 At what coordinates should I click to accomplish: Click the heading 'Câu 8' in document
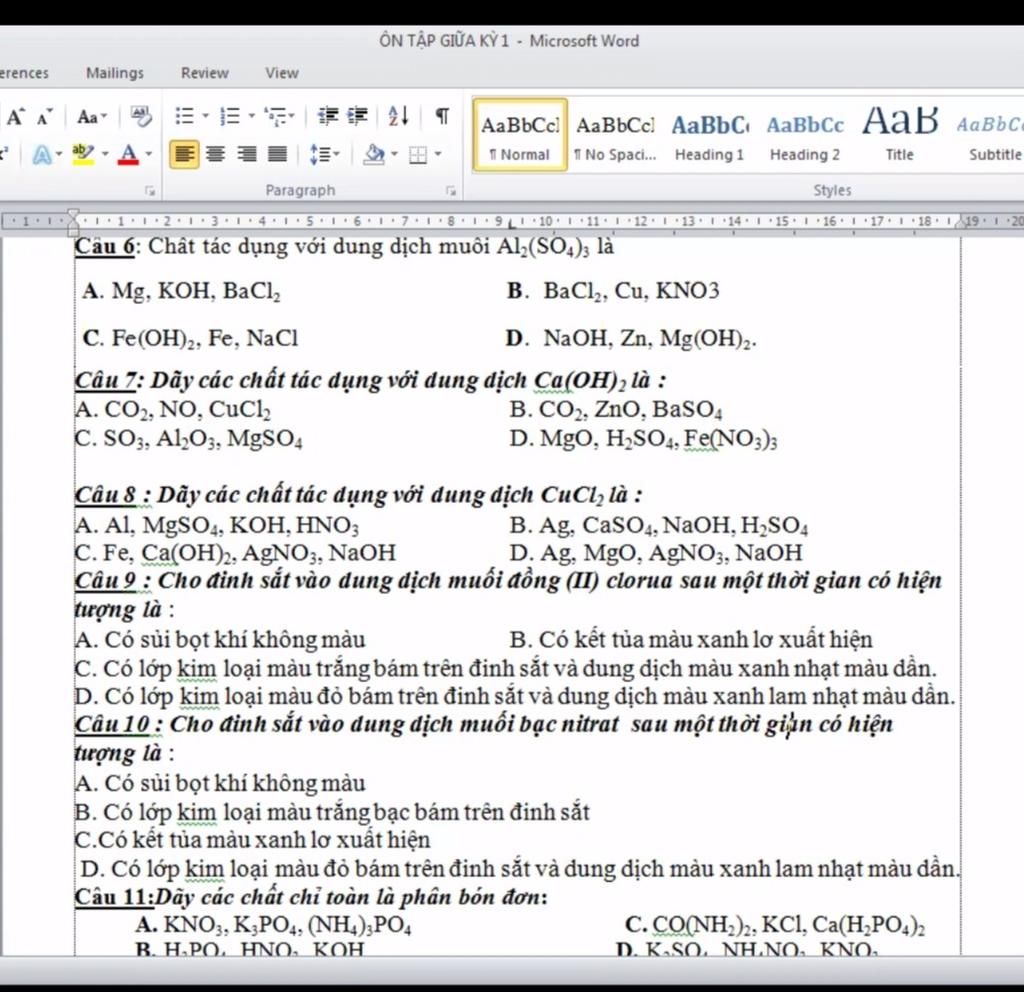tap(106, 495)
